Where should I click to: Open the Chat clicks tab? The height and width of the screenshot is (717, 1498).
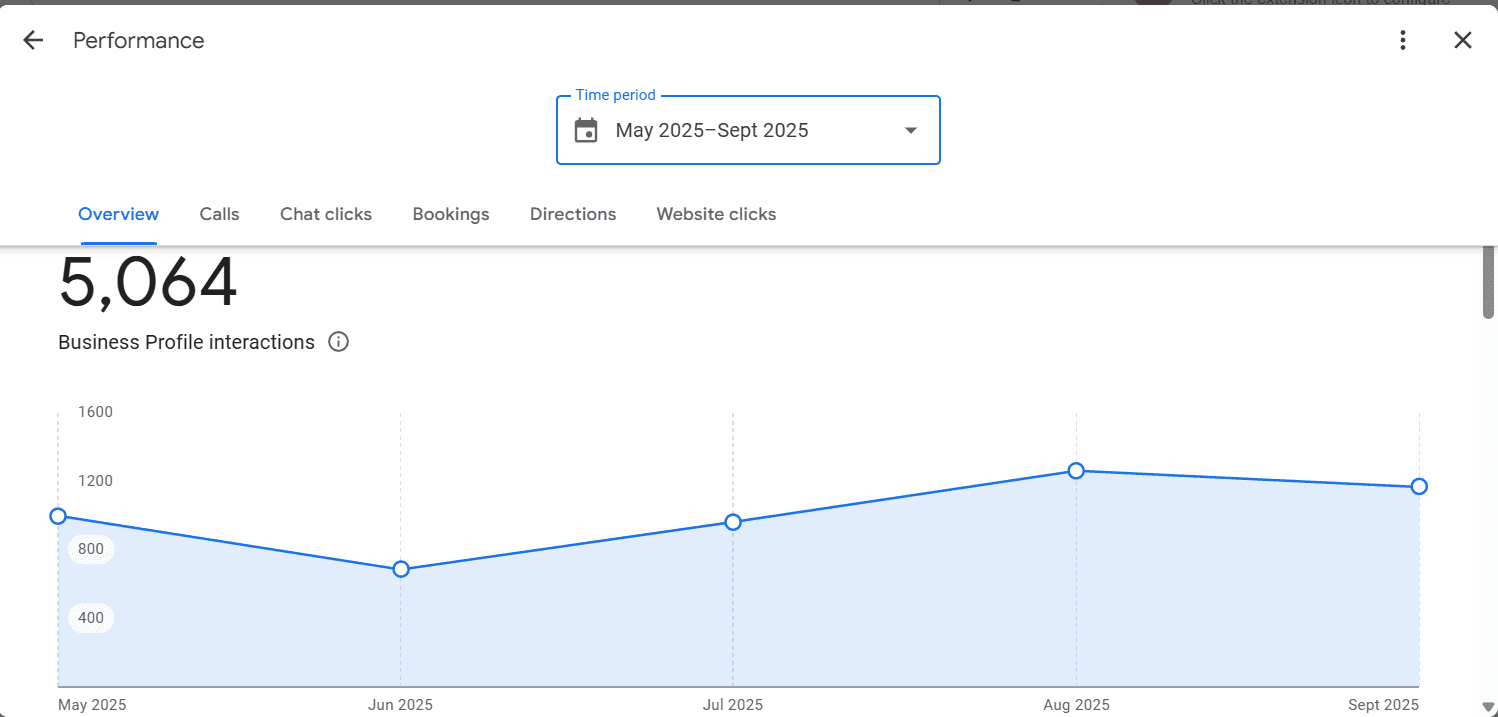click(326, 214)
